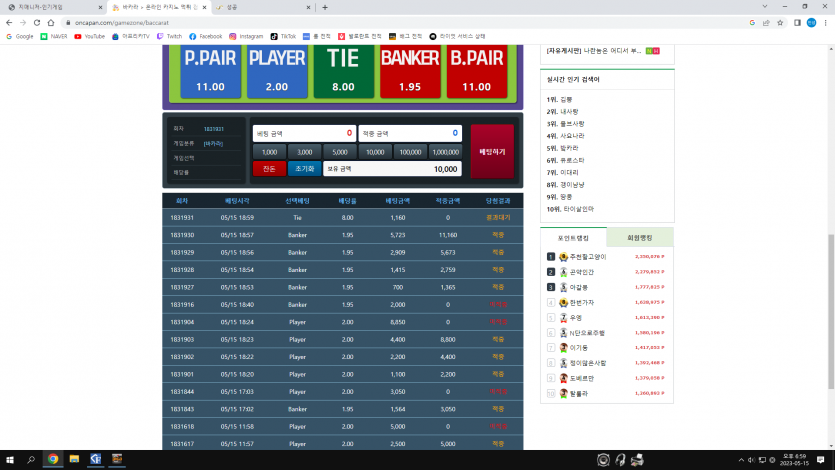Open the Chrome three-dot menu

(825, 22)
